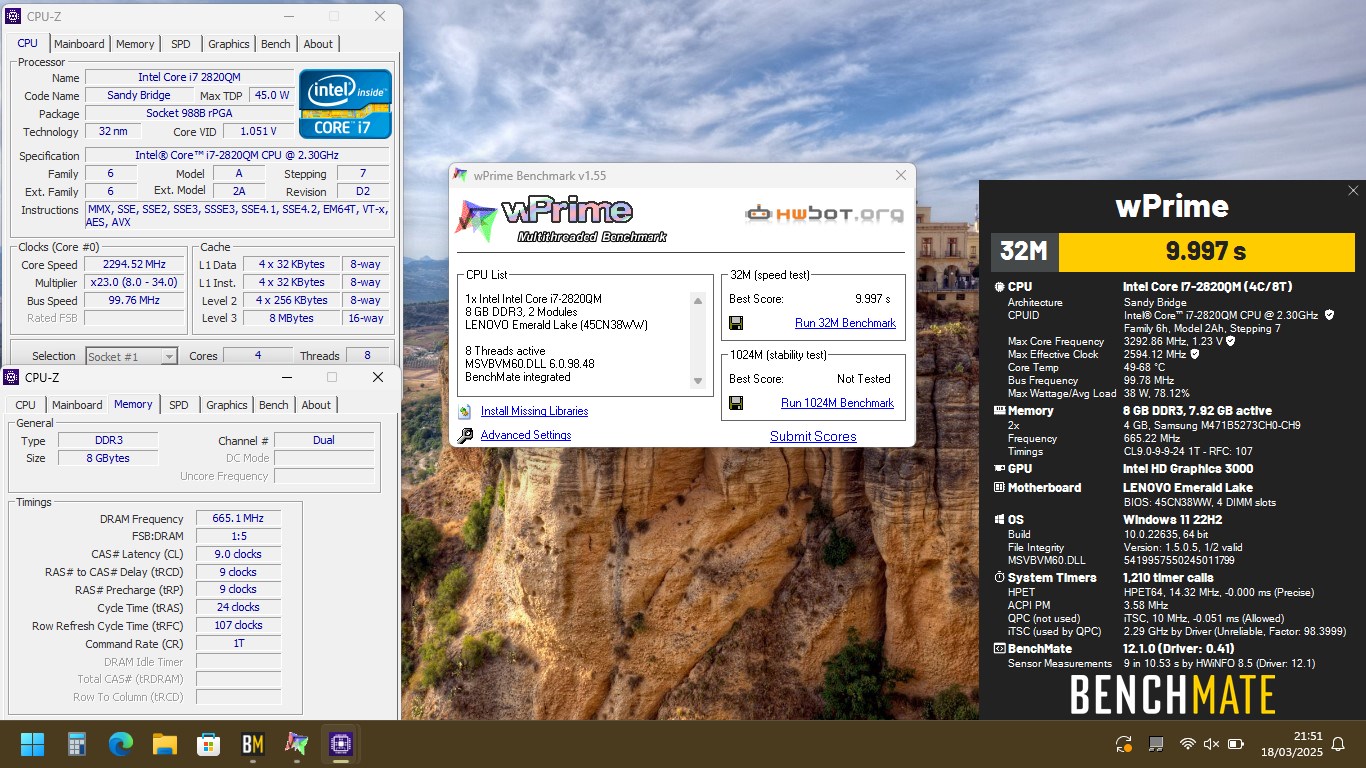Switch to wPrime via its taskbar icon
The image size is (1366, 768).
coord(297,744)
